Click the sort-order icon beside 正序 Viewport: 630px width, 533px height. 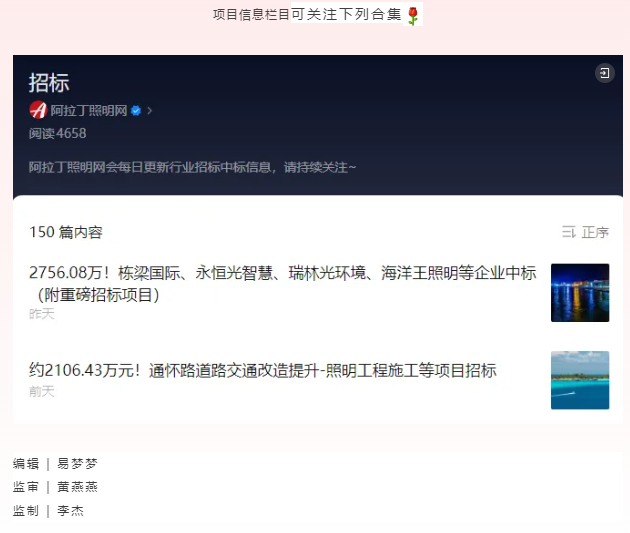[568, 232]
